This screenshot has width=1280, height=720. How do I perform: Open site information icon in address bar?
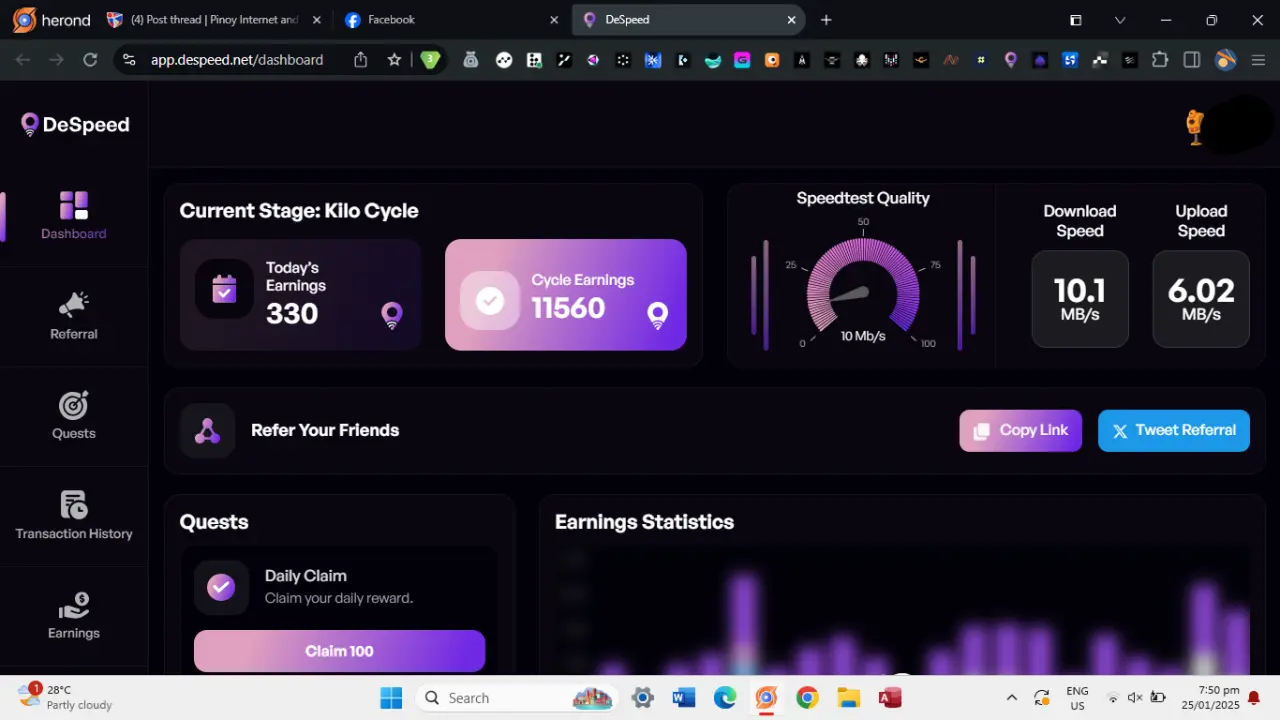(129, 60)
